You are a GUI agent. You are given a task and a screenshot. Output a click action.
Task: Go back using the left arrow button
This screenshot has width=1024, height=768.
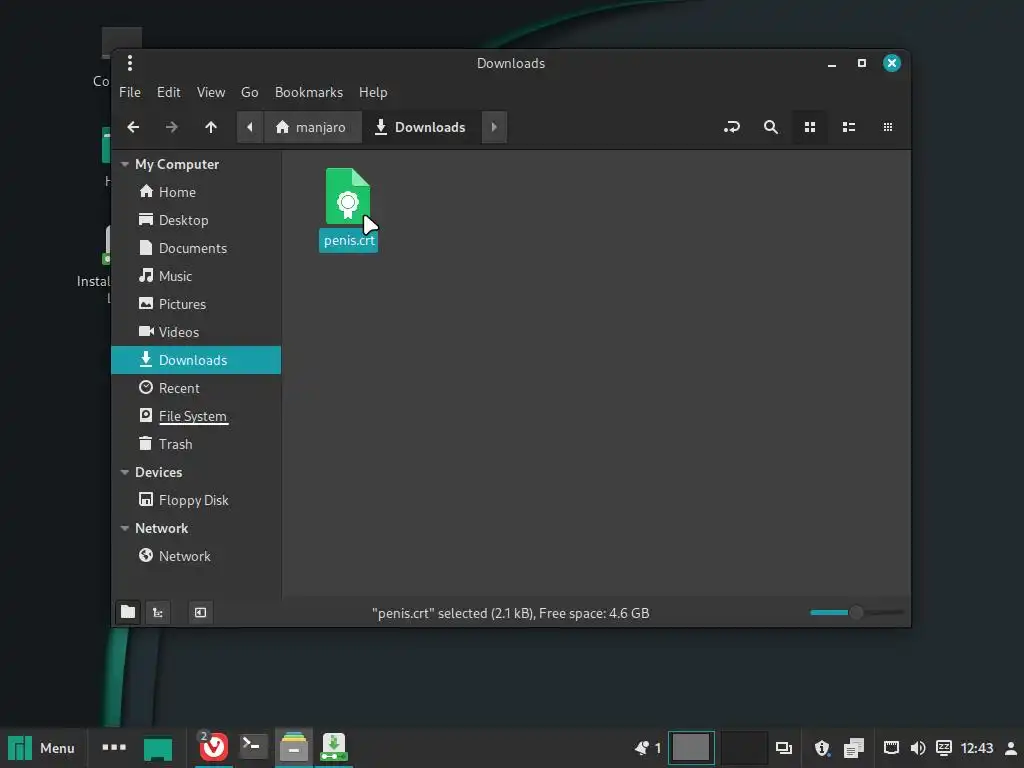tap(133, 127)
